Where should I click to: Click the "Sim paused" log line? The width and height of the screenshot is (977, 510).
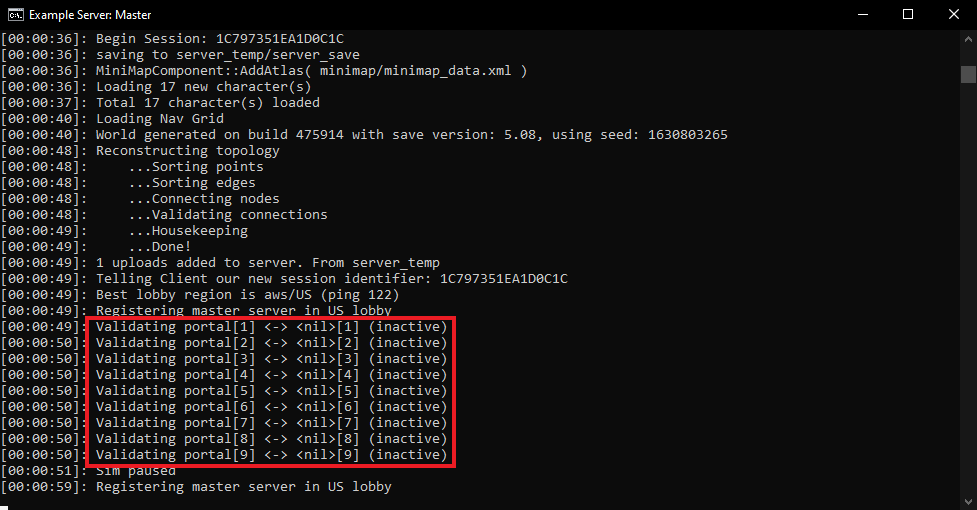[135, 471]
